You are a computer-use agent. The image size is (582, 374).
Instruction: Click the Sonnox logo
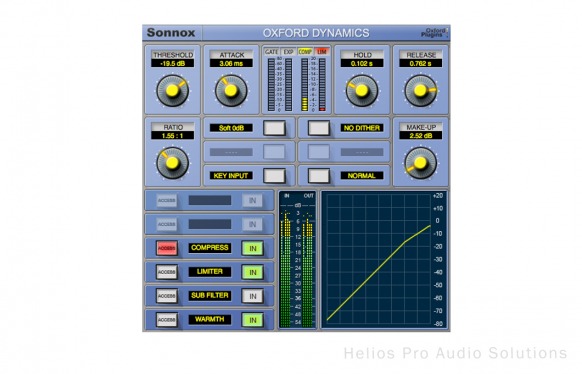[171, 33]
